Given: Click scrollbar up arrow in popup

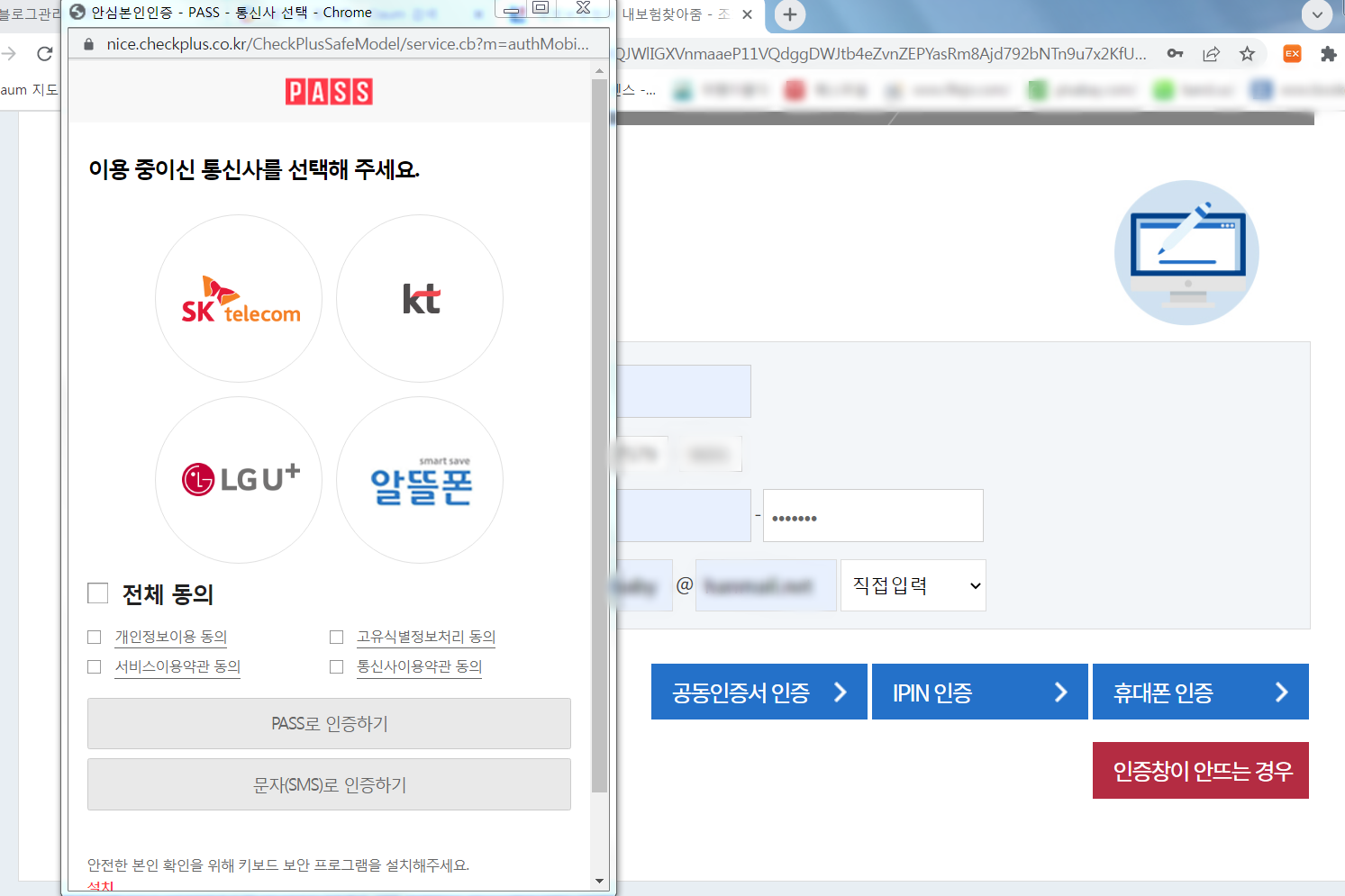Looking at the screenshot, I should click(599, 70).
